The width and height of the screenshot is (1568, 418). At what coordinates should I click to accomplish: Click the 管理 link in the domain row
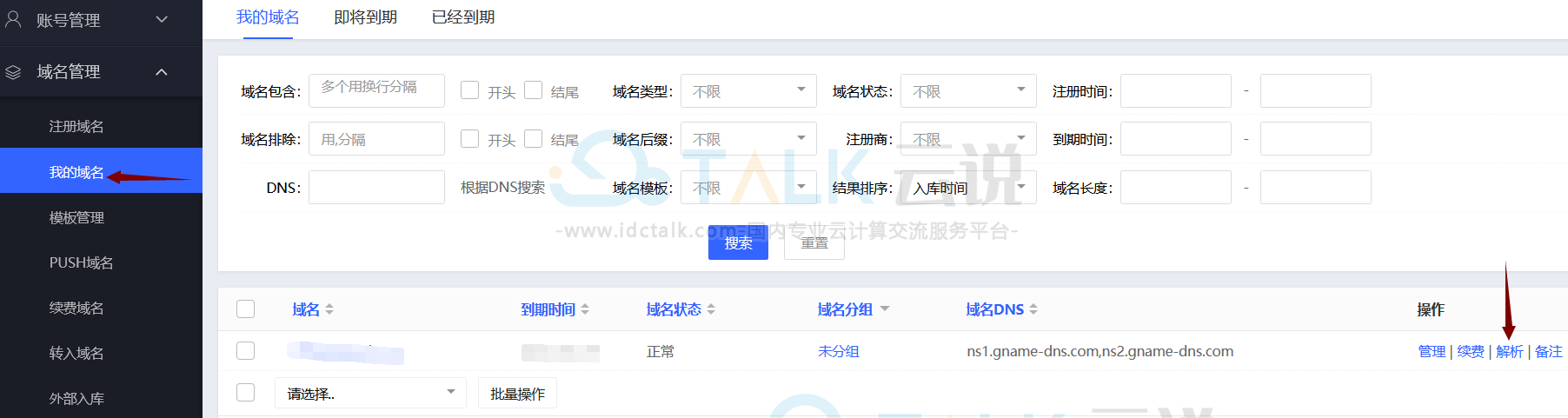click(x=1432, y=351)
